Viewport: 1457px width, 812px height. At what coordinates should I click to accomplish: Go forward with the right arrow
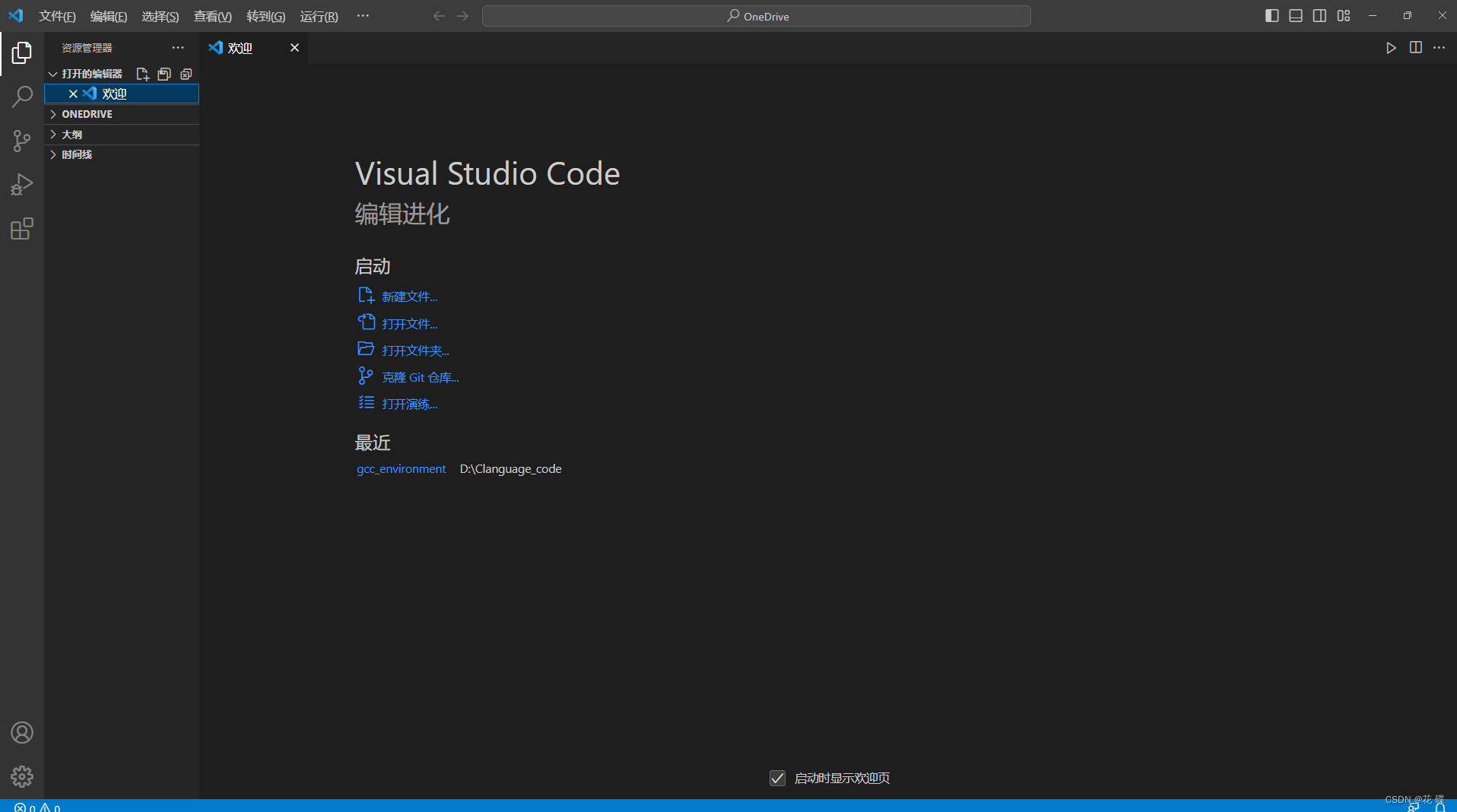(x=462, y=16)
